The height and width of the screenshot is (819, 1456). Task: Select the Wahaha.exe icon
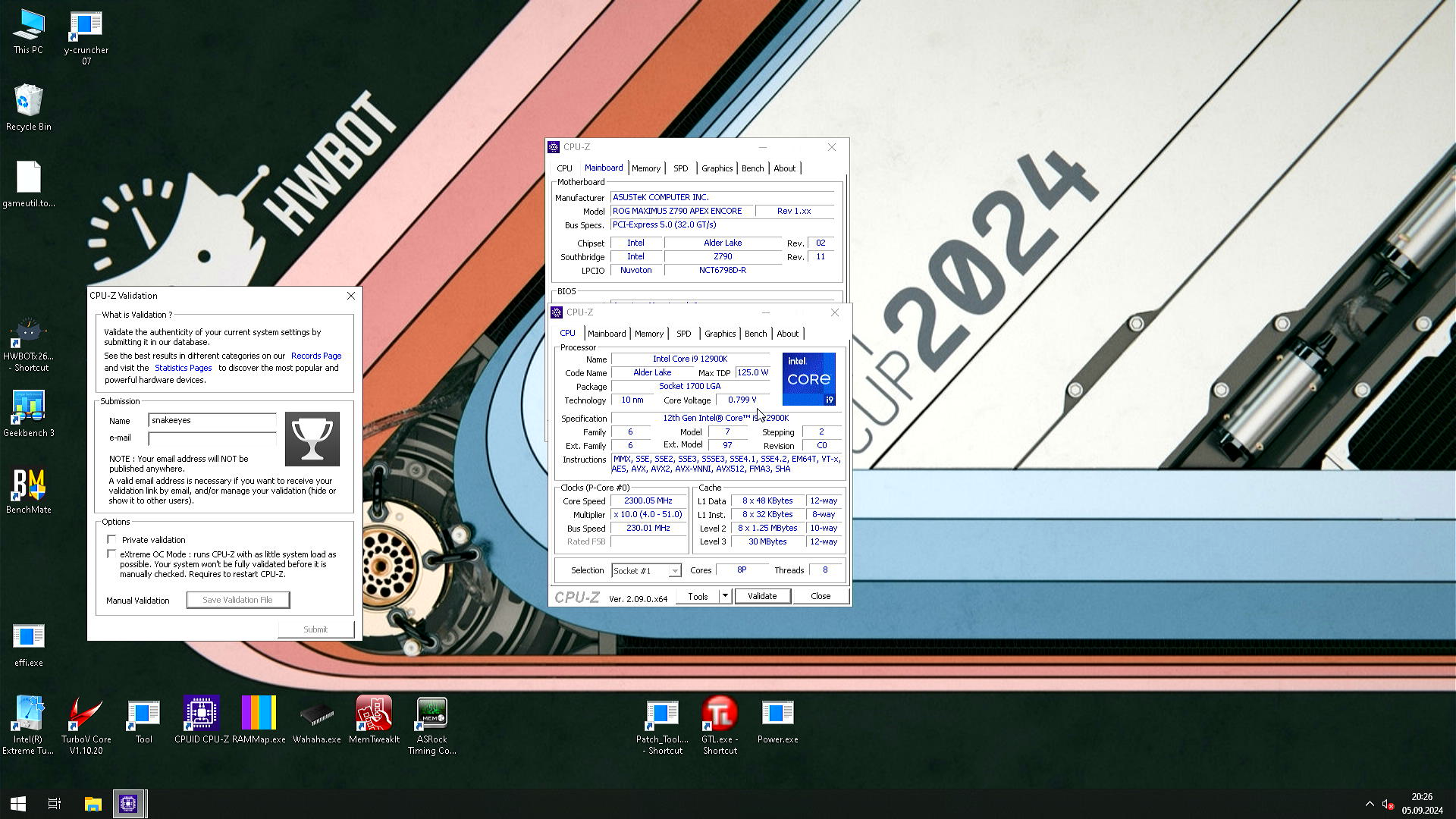316,720
